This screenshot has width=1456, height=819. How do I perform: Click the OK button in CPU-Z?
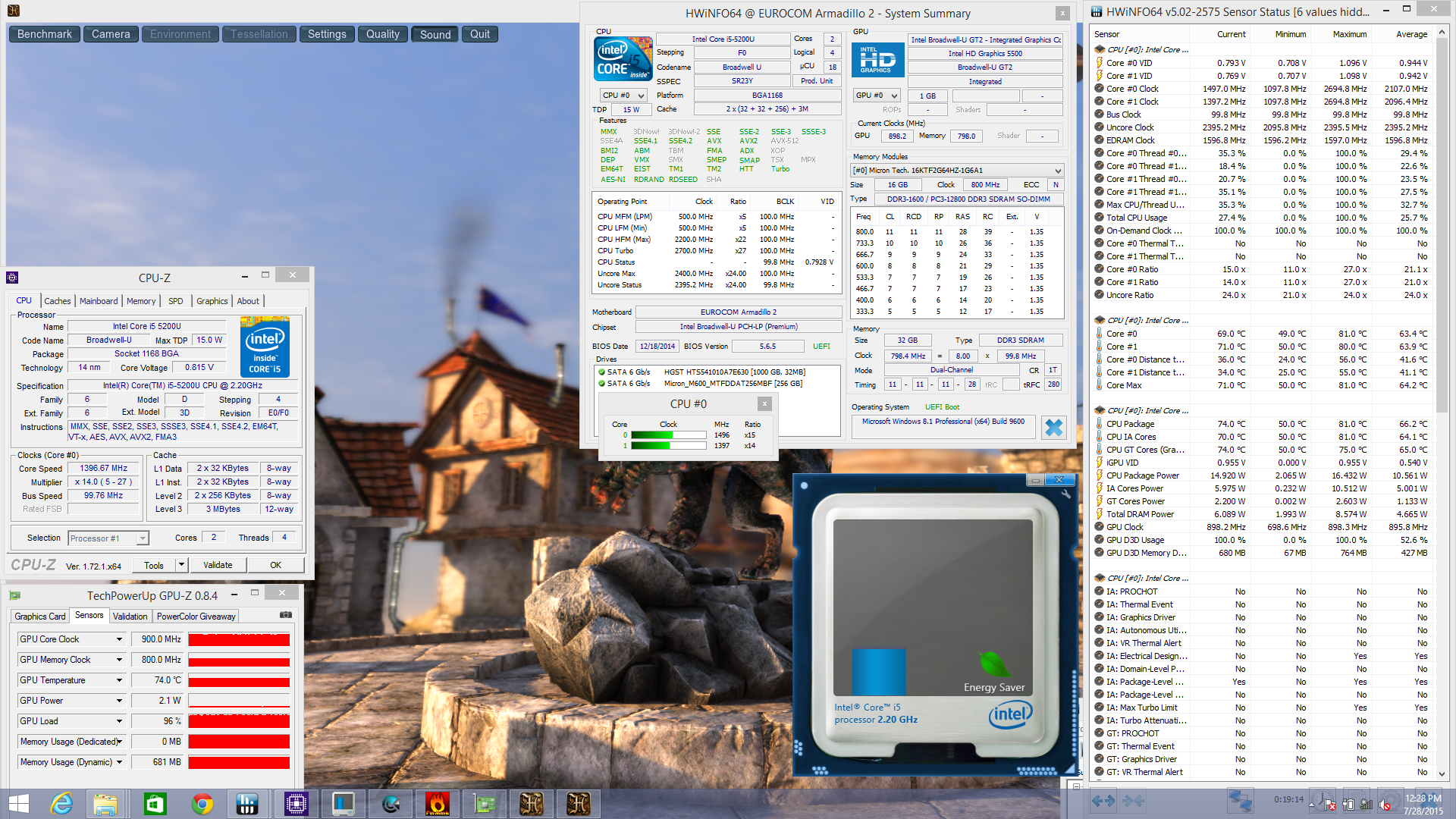point(276,565)
